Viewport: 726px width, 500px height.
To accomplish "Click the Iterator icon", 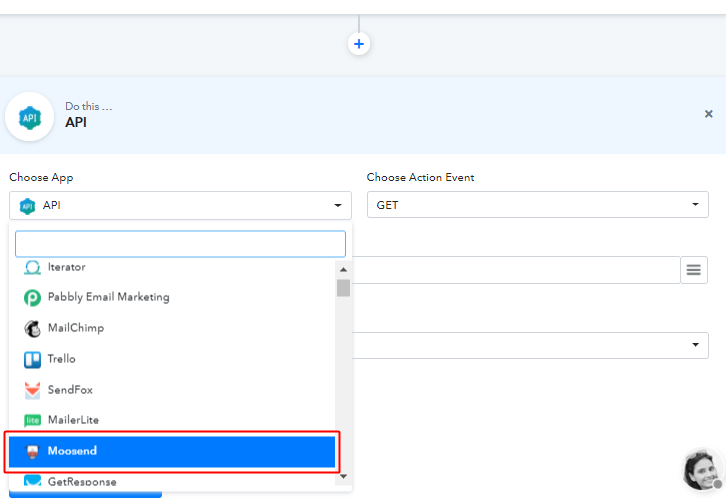I will click(32, 267).
